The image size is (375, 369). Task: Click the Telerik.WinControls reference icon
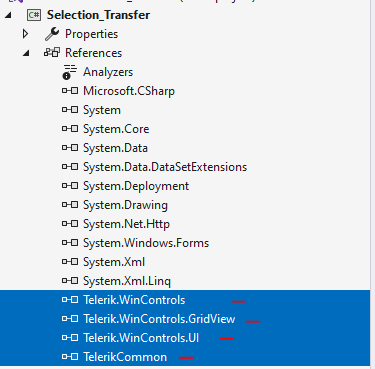(70, 300)
